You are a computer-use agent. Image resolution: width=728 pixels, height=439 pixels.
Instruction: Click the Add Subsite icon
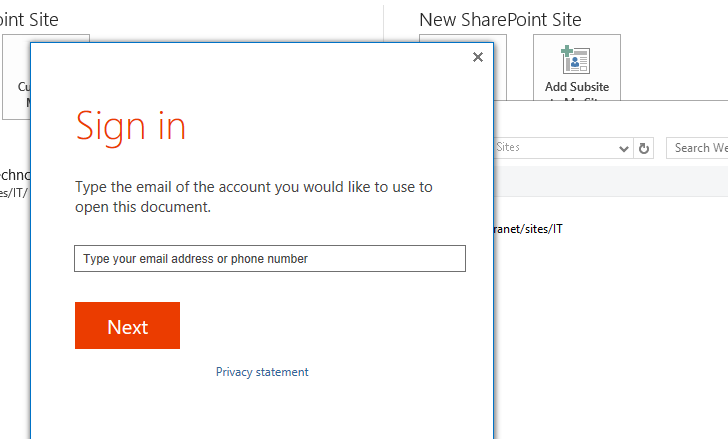(576, 60)
